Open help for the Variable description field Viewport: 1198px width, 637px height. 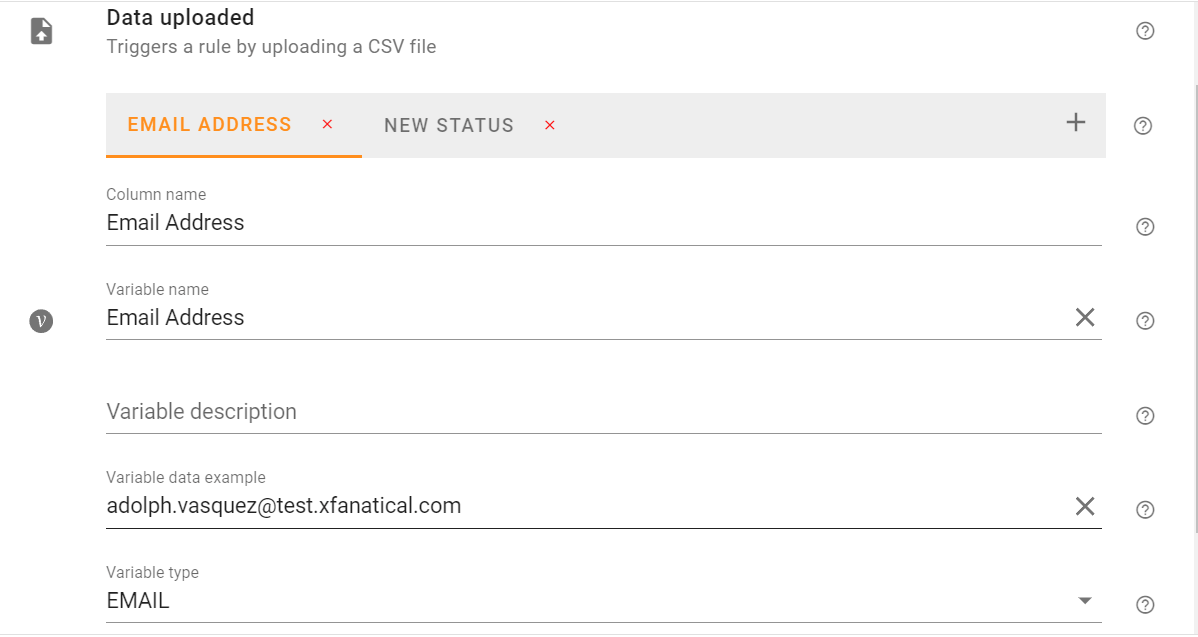tap(1144, 415)
